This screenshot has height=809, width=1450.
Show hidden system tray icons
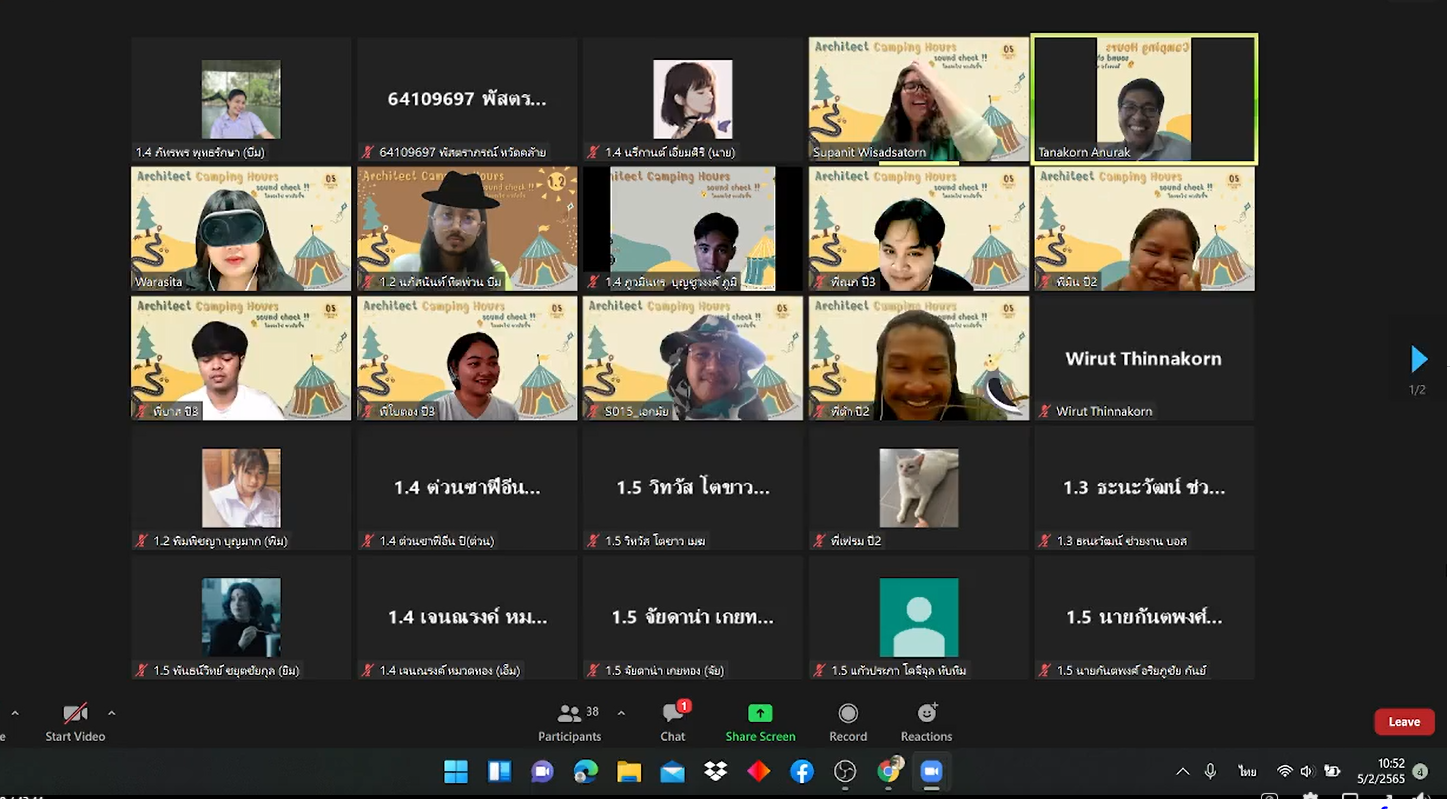coord(1183,771)
